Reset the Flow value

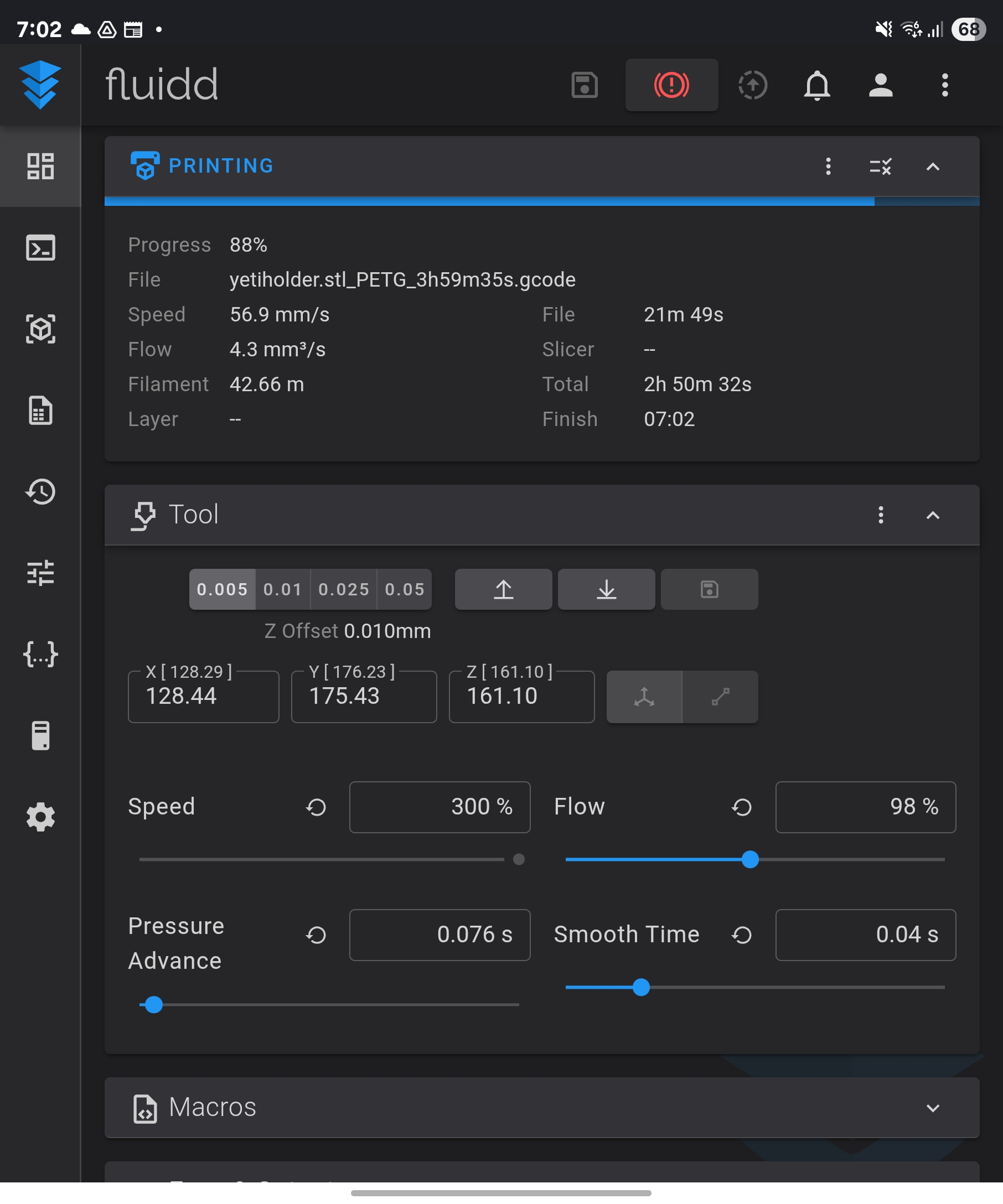pyautogui.click(x=742, y=807)
